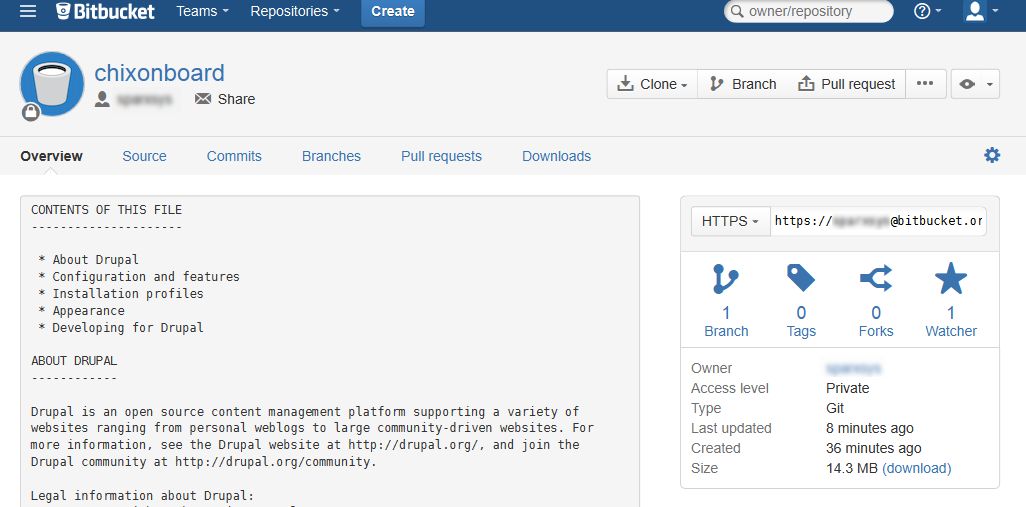Click the '* Appearance' line
Viewport: 1026px width, 507px height.
(x=81, y=311)
